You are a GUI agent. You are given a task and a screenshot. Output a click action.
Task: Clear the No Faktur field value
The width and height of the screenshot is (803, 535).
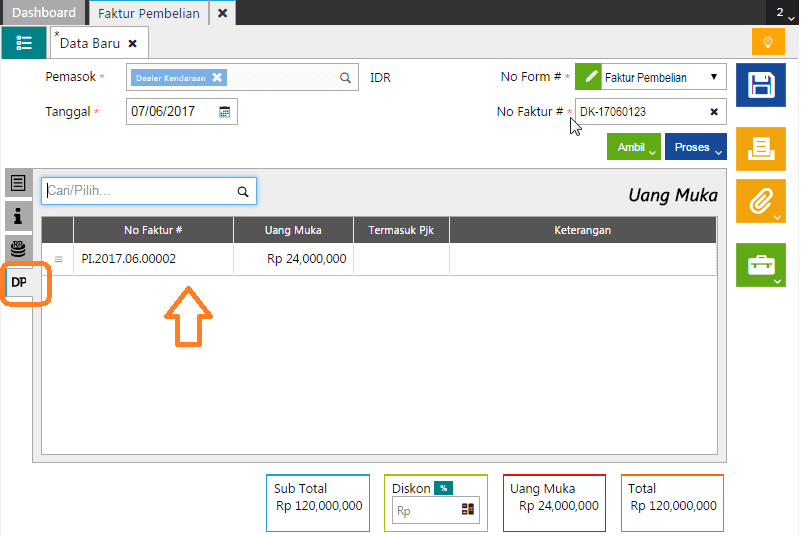pos(714,112)
